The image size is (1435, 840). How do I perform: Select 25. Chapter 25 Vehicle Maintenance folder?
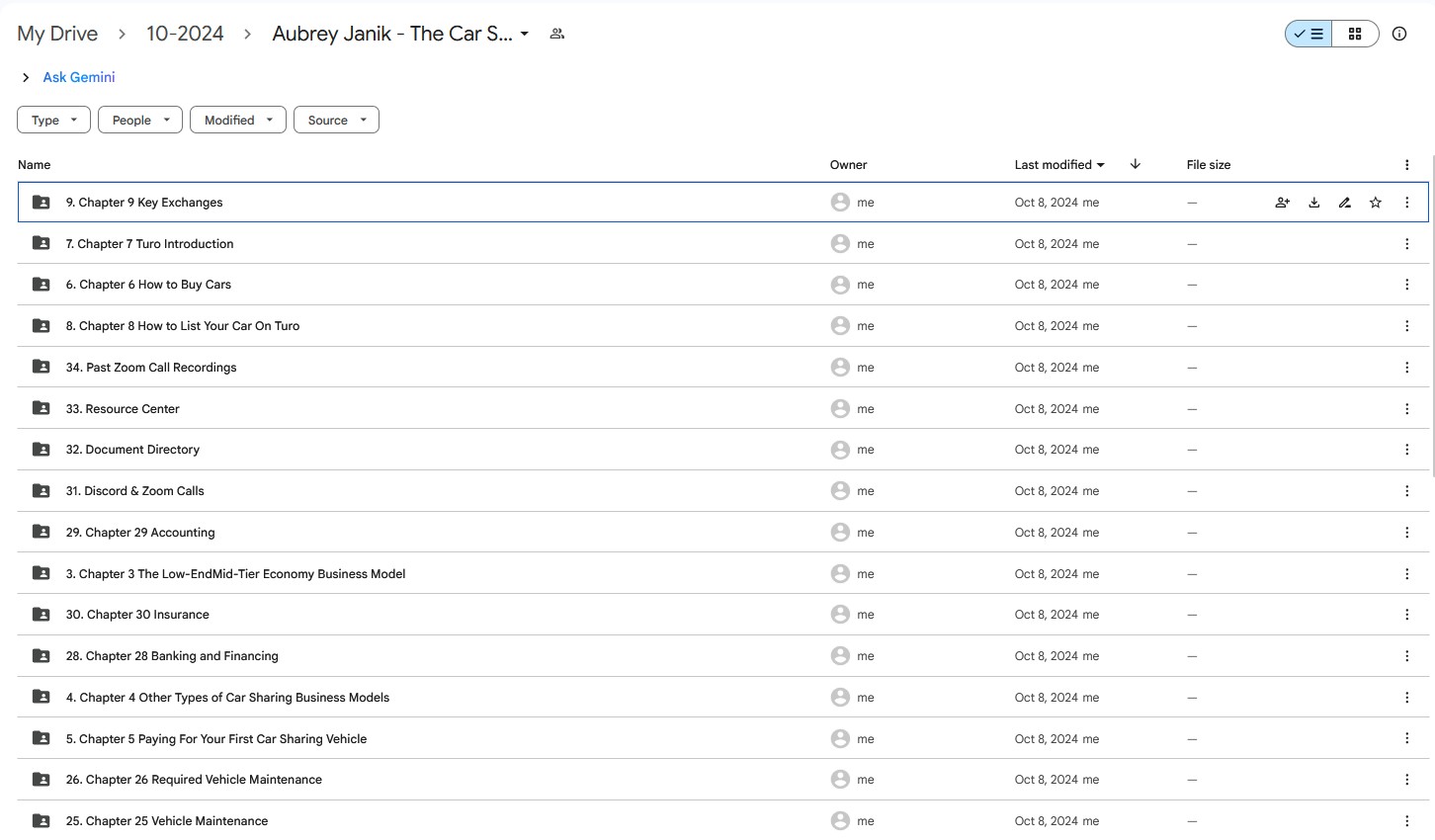pyautogui.click(x=722, y=821)
